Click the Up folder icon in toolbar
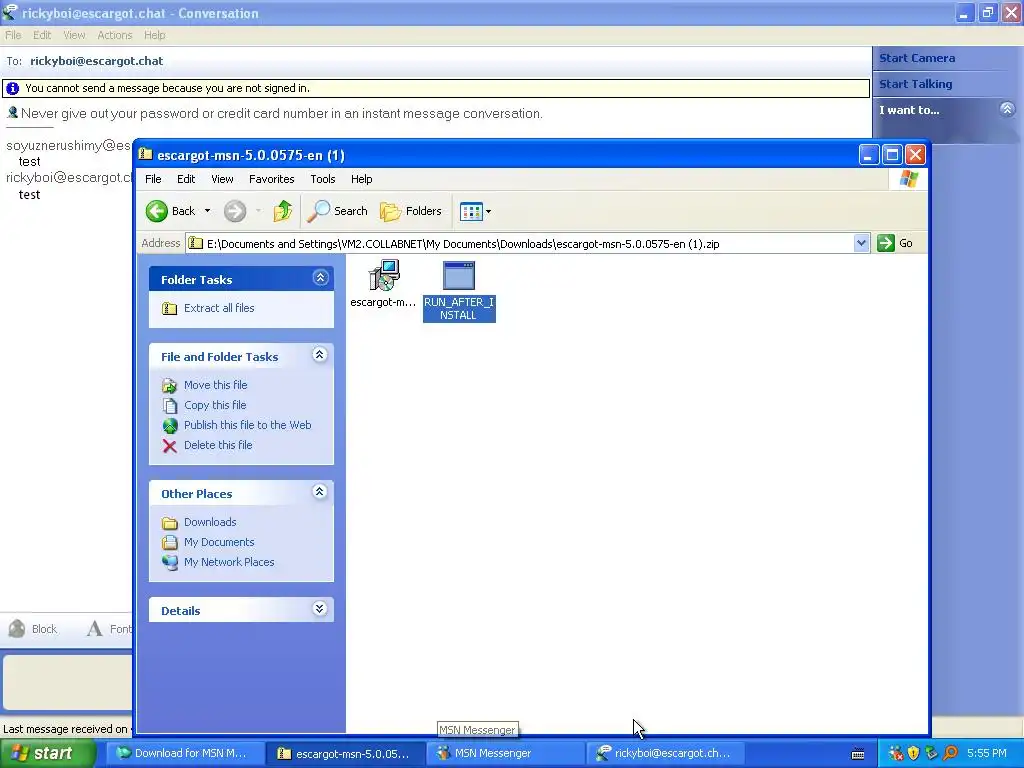The image size is (1024, 768). coord(283,211)
